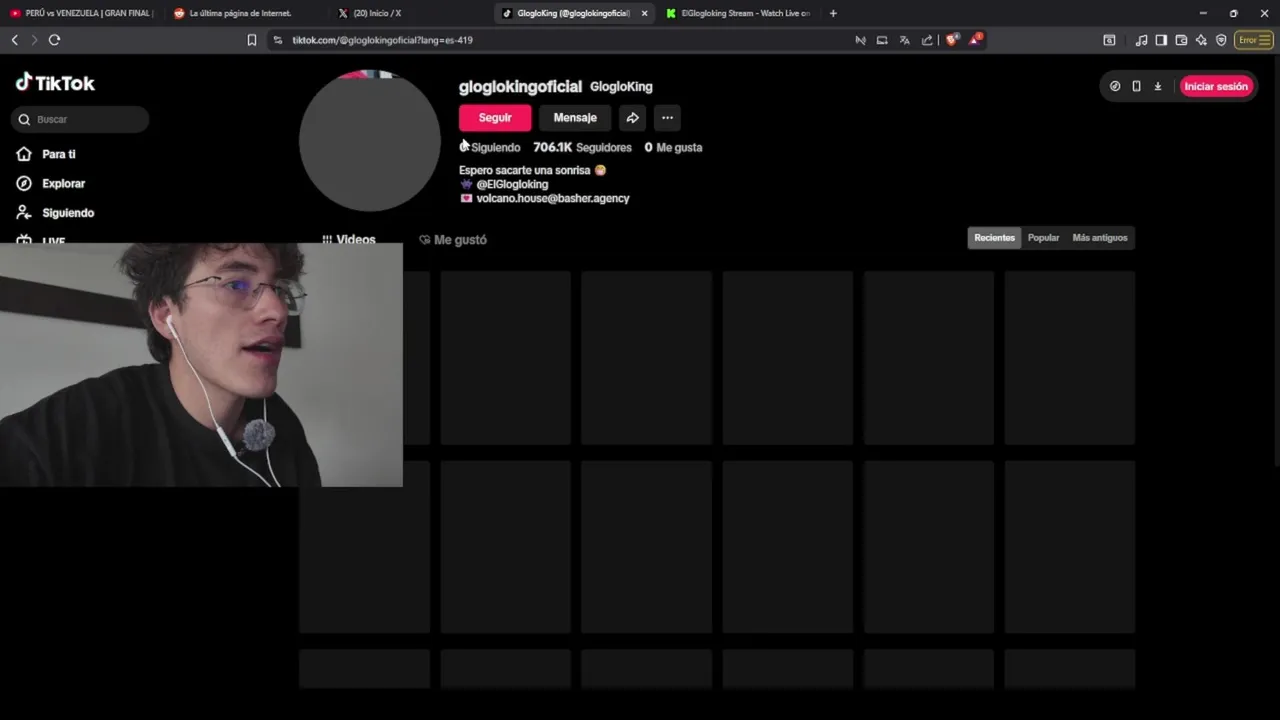Screen dimensions: 1280x720
Task: Click the muted media icon in the address bar
Action: [x=860, y=40]
